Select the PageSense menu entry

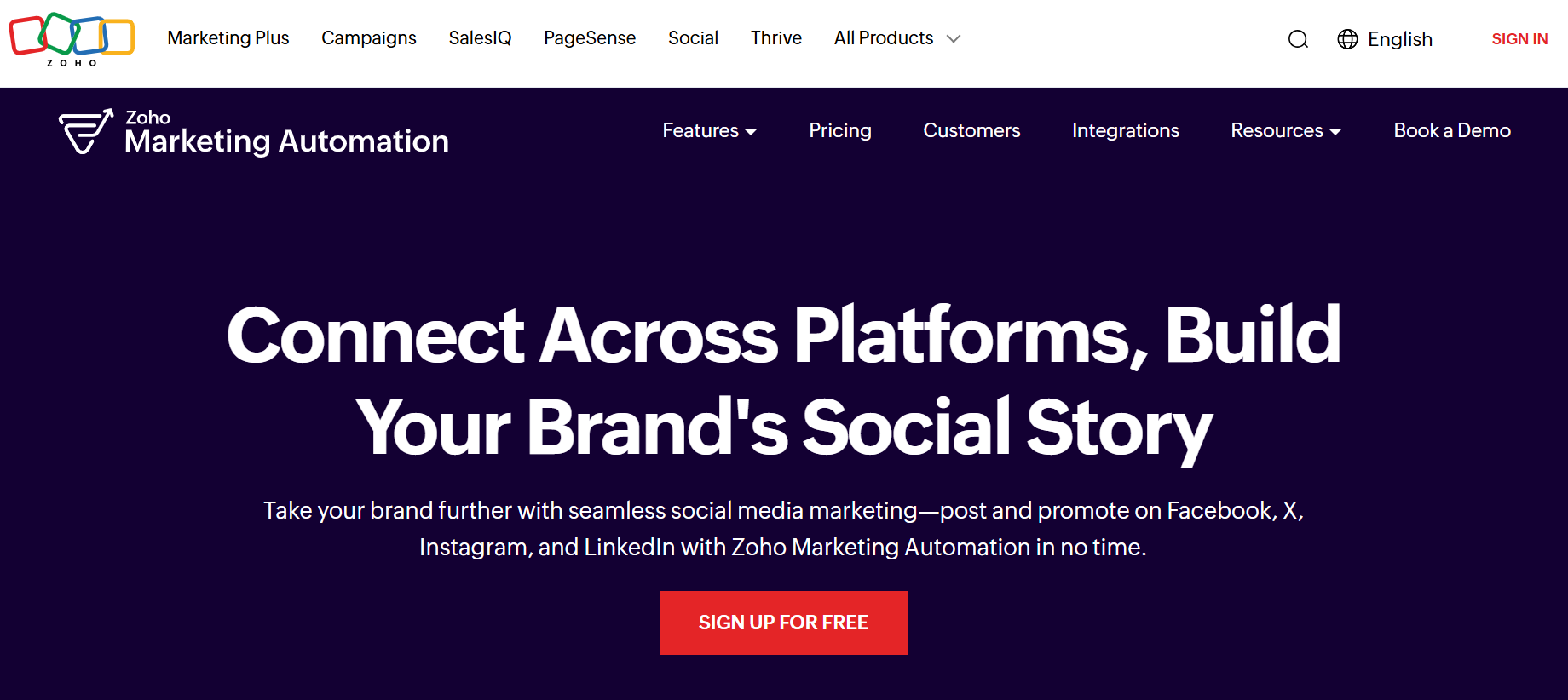590,37
